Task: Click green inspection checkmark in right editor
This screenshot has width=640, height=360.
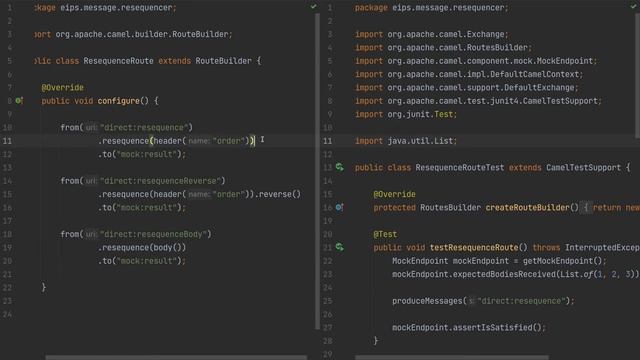Action: click(x=633, y=7)
